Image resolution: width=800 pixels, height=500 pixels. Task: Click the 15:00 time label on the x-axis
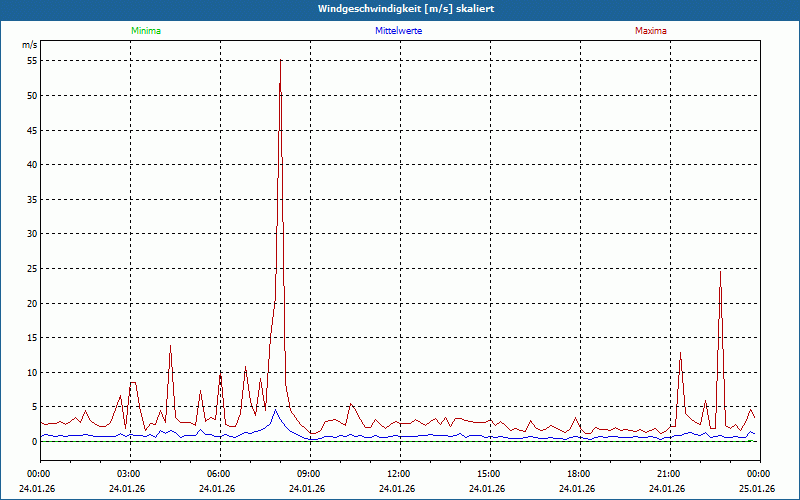pyautogui.click(x=490, y=474)
